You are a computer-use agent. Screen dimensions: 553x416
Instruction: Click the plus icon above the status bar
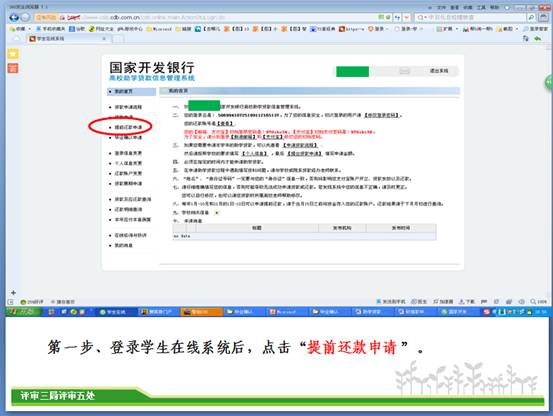13,293
